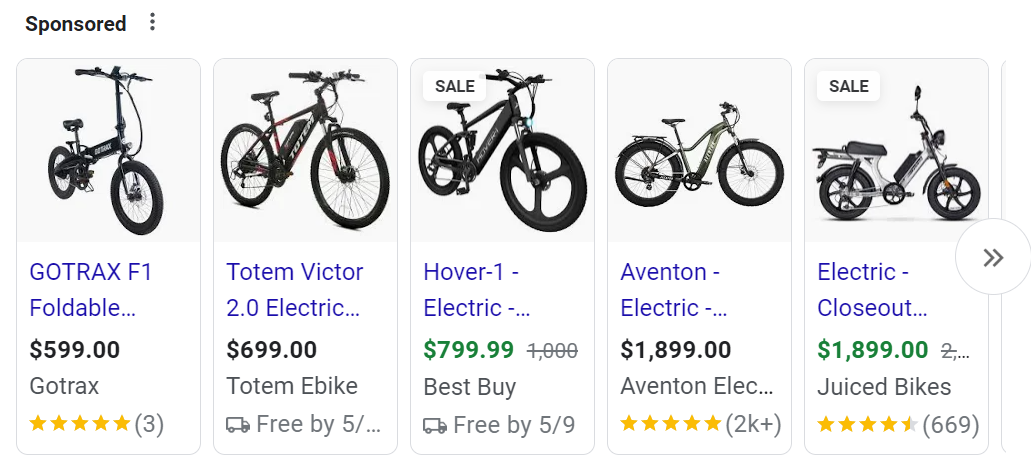
Task: Click the Totem Victor 2.0 bike image
Action: tap(305, 150)
